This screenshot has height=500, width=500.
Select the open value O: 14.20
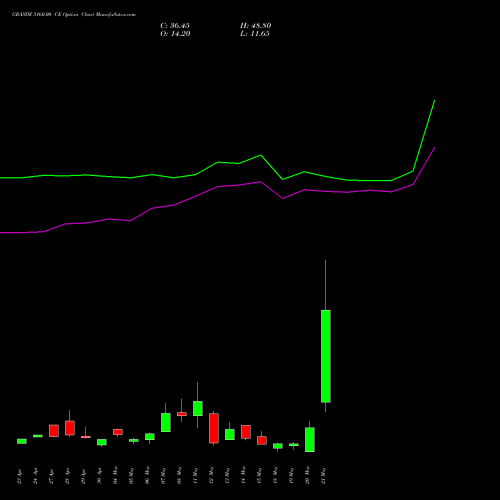[x=175, y=34]
